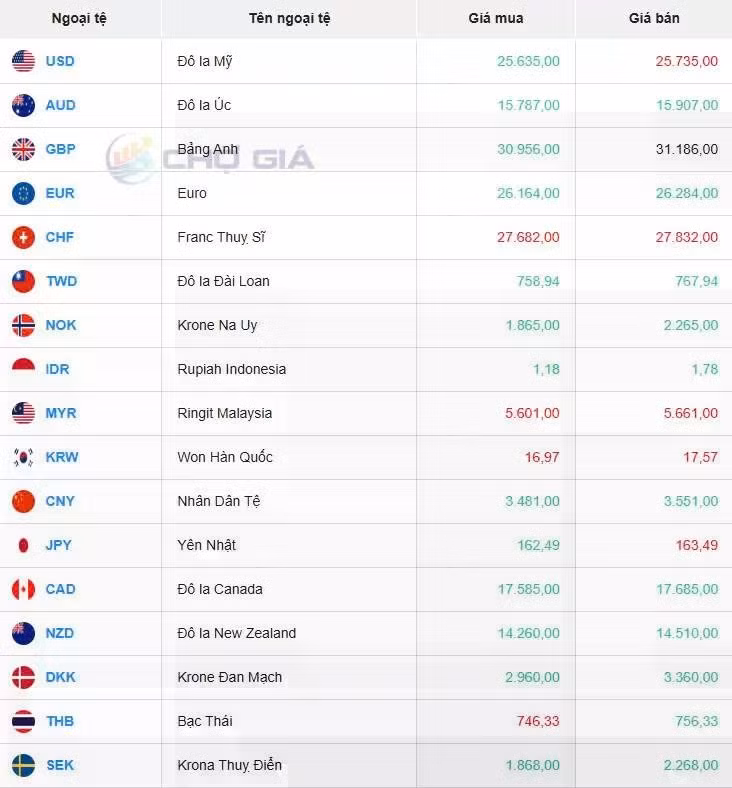Select the NOK currency code
This screenshot has height=788, width=732.
click(61, 325)
